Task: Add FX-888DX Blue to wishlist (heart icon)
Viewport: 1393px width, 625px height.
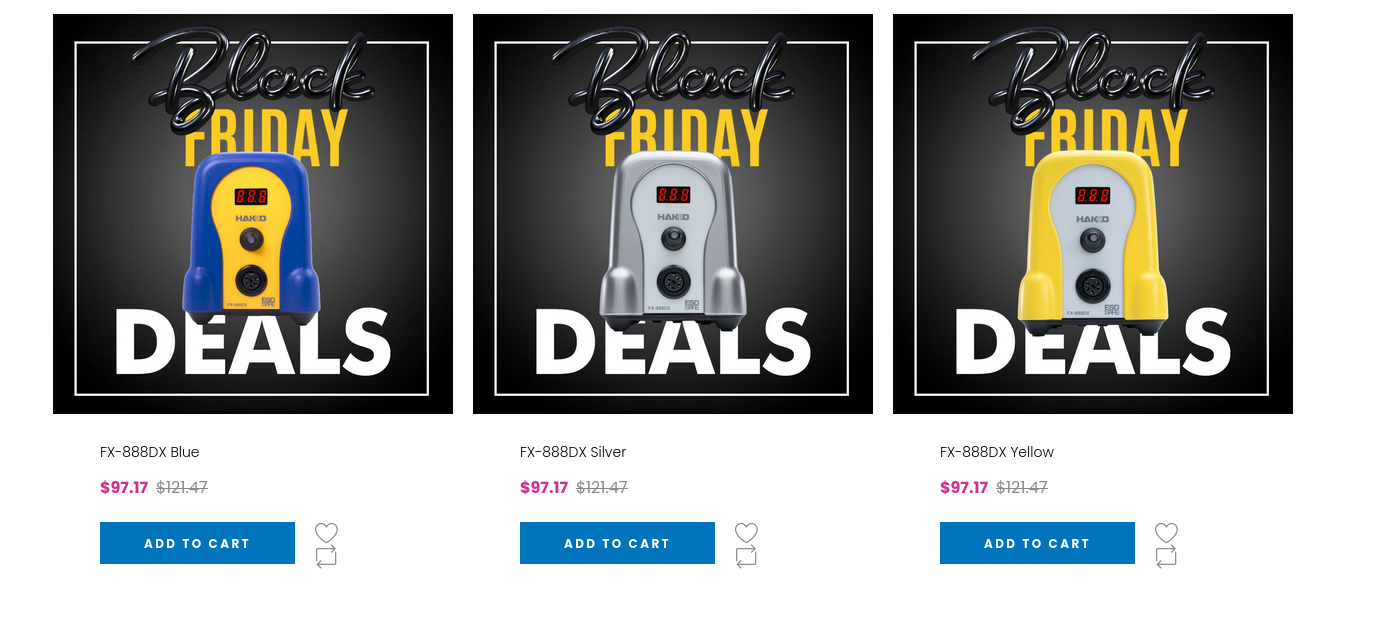Action: (x=326, y=532)
